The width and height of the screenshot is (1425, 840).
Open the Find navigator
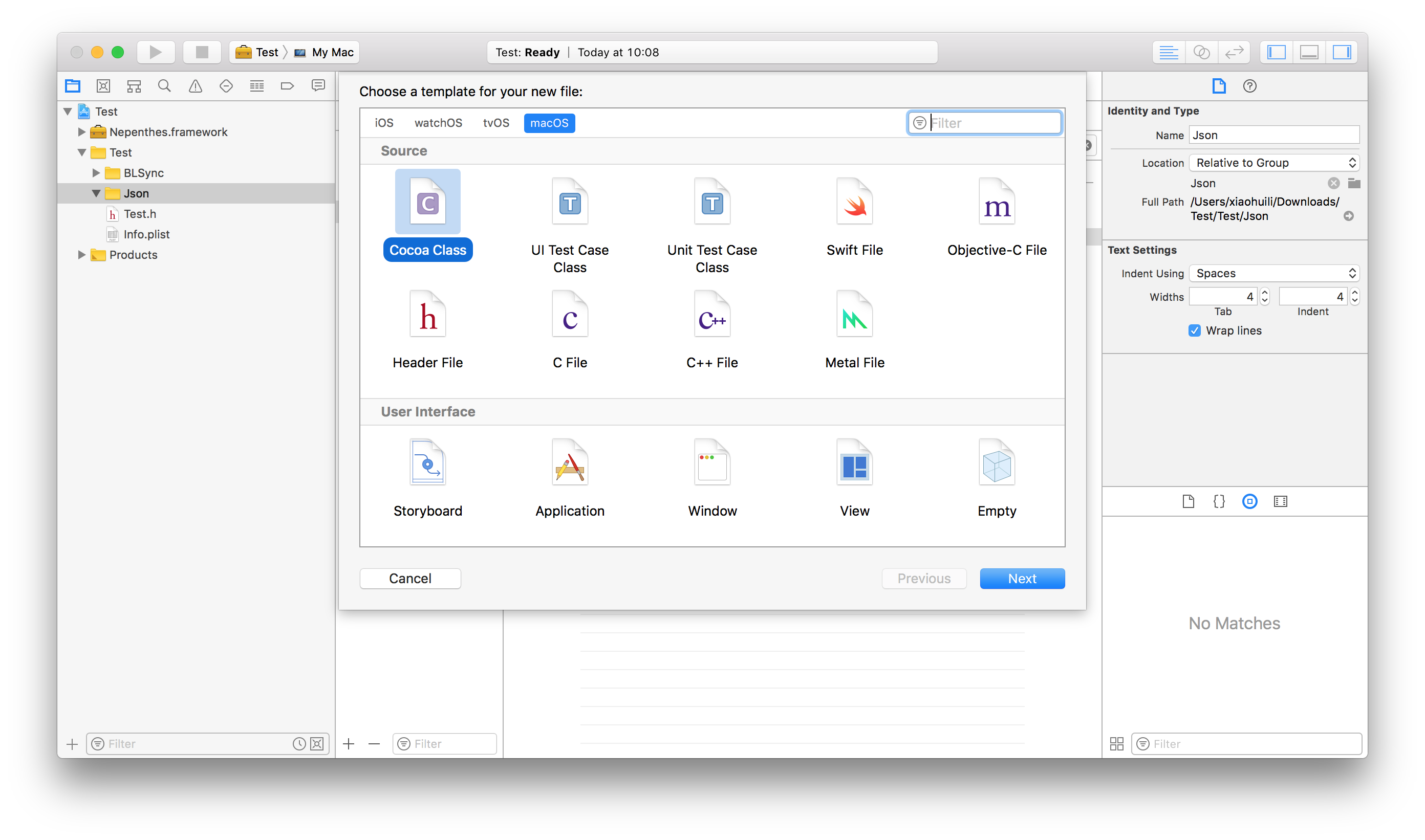(164, 86)
